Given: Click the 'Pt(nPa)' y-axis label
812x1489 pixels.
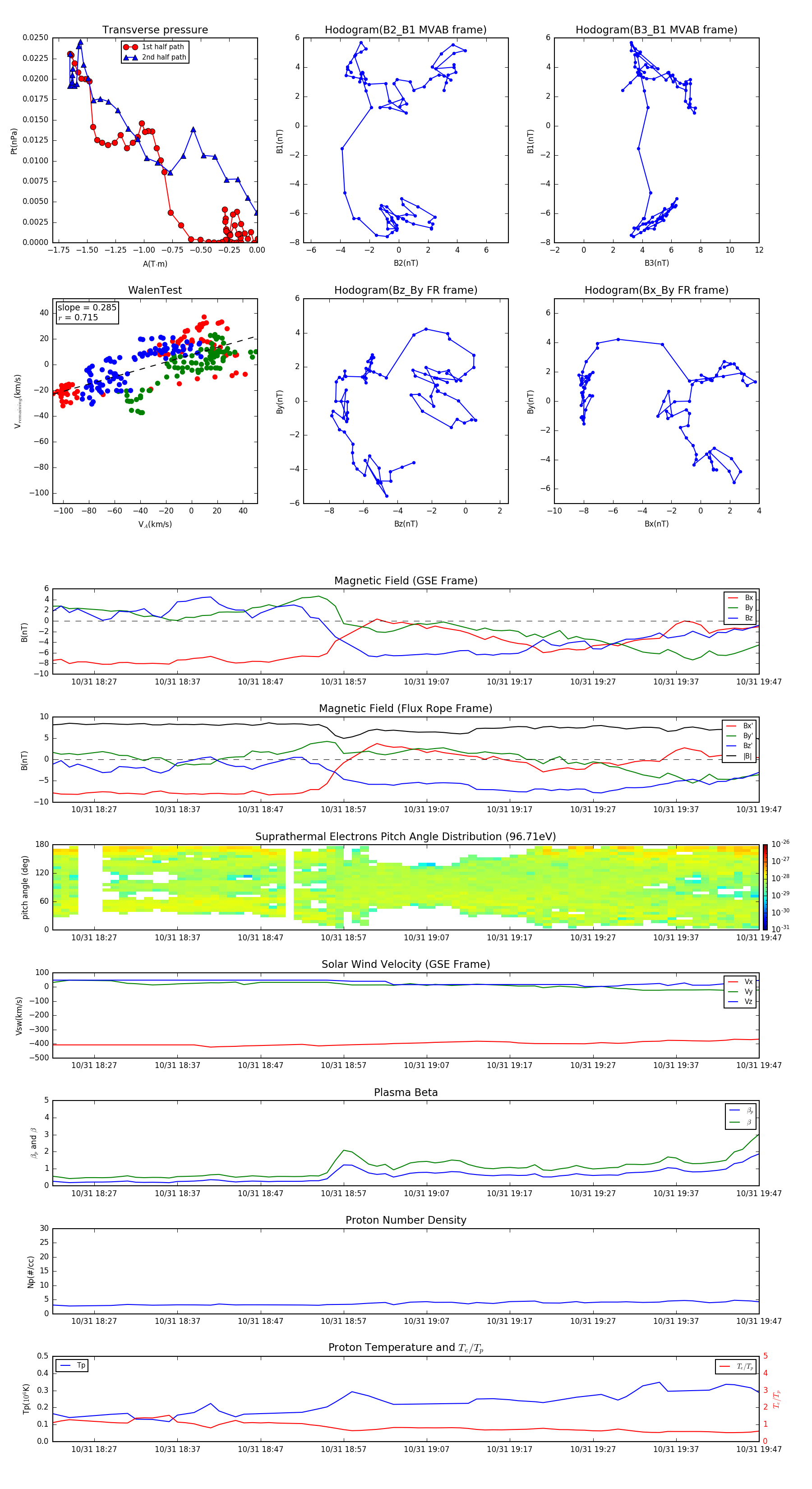Looking at the screenshot, I should (14, 141).
